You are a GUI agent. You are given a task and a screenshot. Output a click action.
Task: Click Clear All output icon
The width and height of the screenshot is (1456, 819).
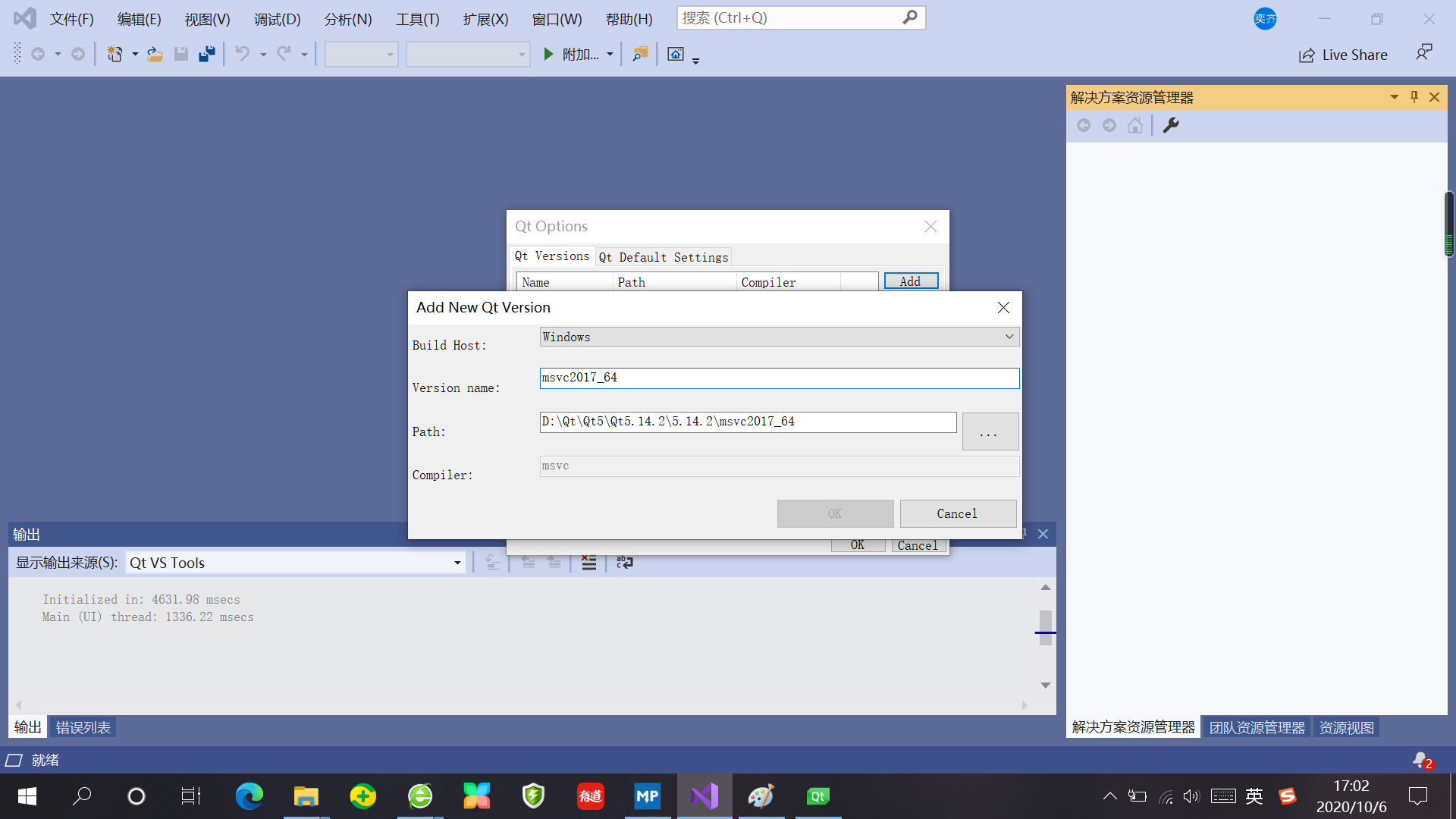click(x=588, y=563)
